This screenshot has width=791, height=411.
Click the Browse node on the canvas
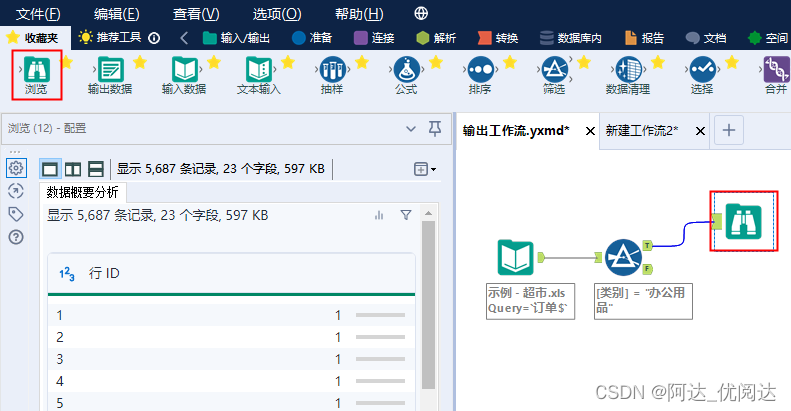[744, 221]
